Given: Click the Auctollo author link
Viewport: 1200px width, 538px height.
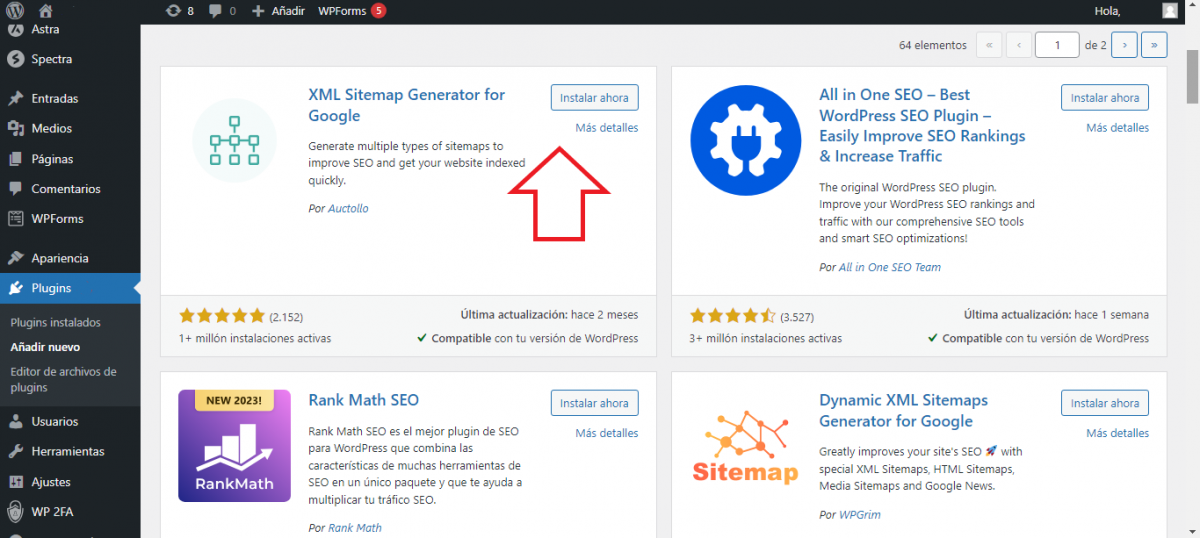Looking at the screenshot, I should (x=348, y=208).
